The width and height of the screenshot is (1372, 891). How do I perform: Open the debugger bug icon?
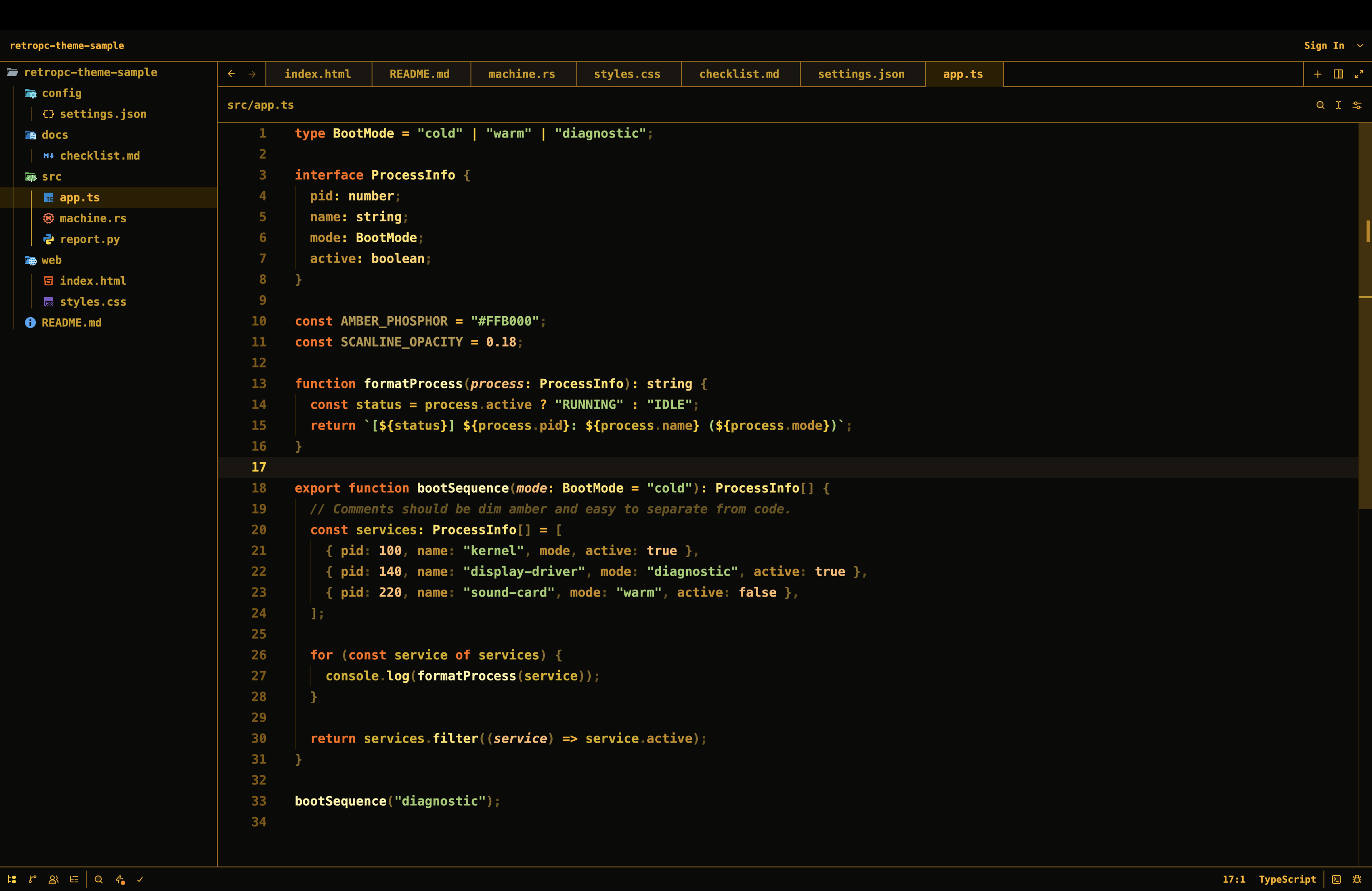pyautogui.click(x=1357, y=880)
